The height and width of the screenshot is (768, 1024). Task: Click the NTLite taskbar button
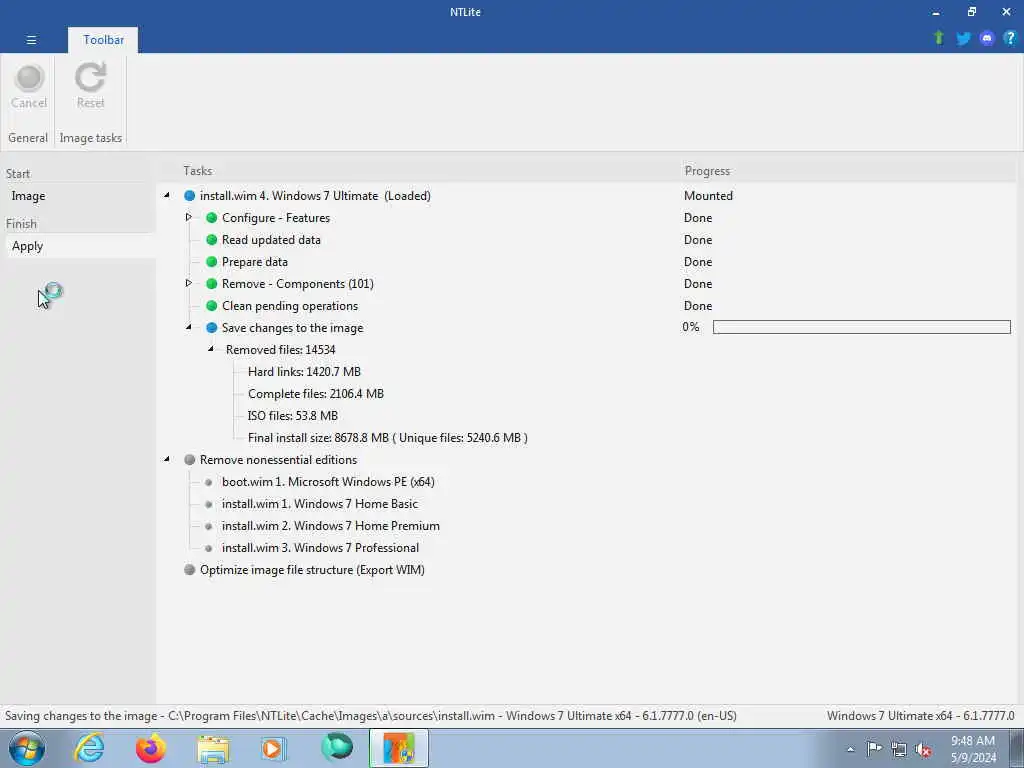(399, 748)
